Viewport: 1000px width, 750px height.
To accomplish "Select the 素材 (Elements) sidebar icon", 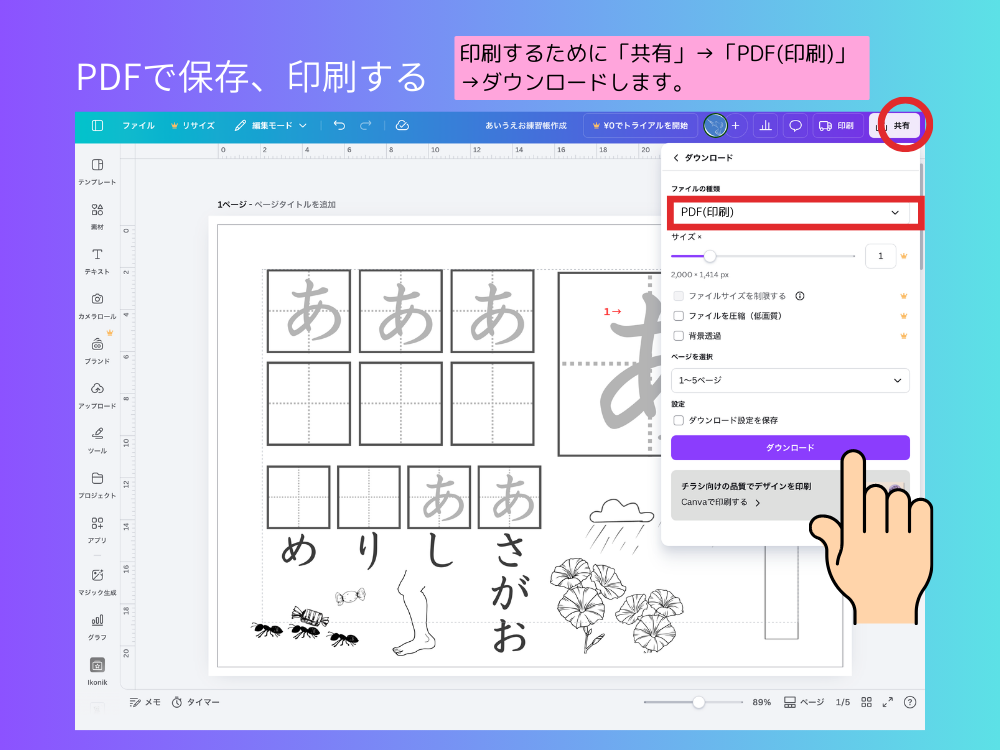I will pyautogui.click(x=96, y=213).
